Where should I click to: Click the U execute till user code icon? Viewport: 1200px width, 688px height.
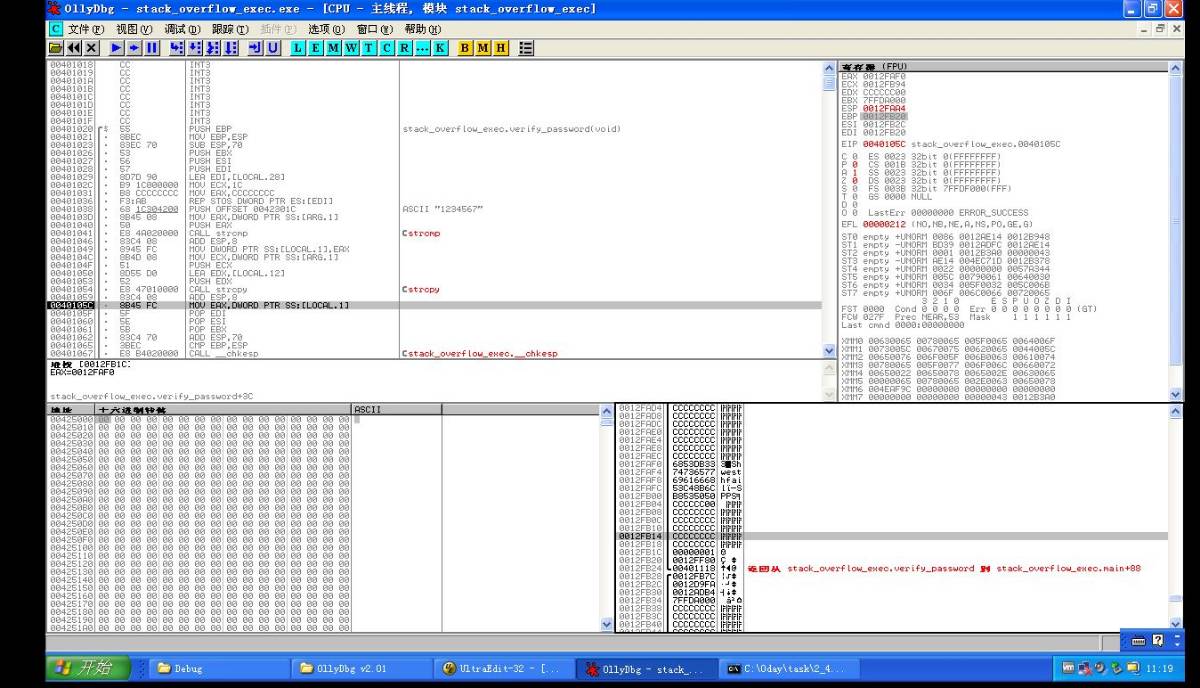[x=273, y=48]
